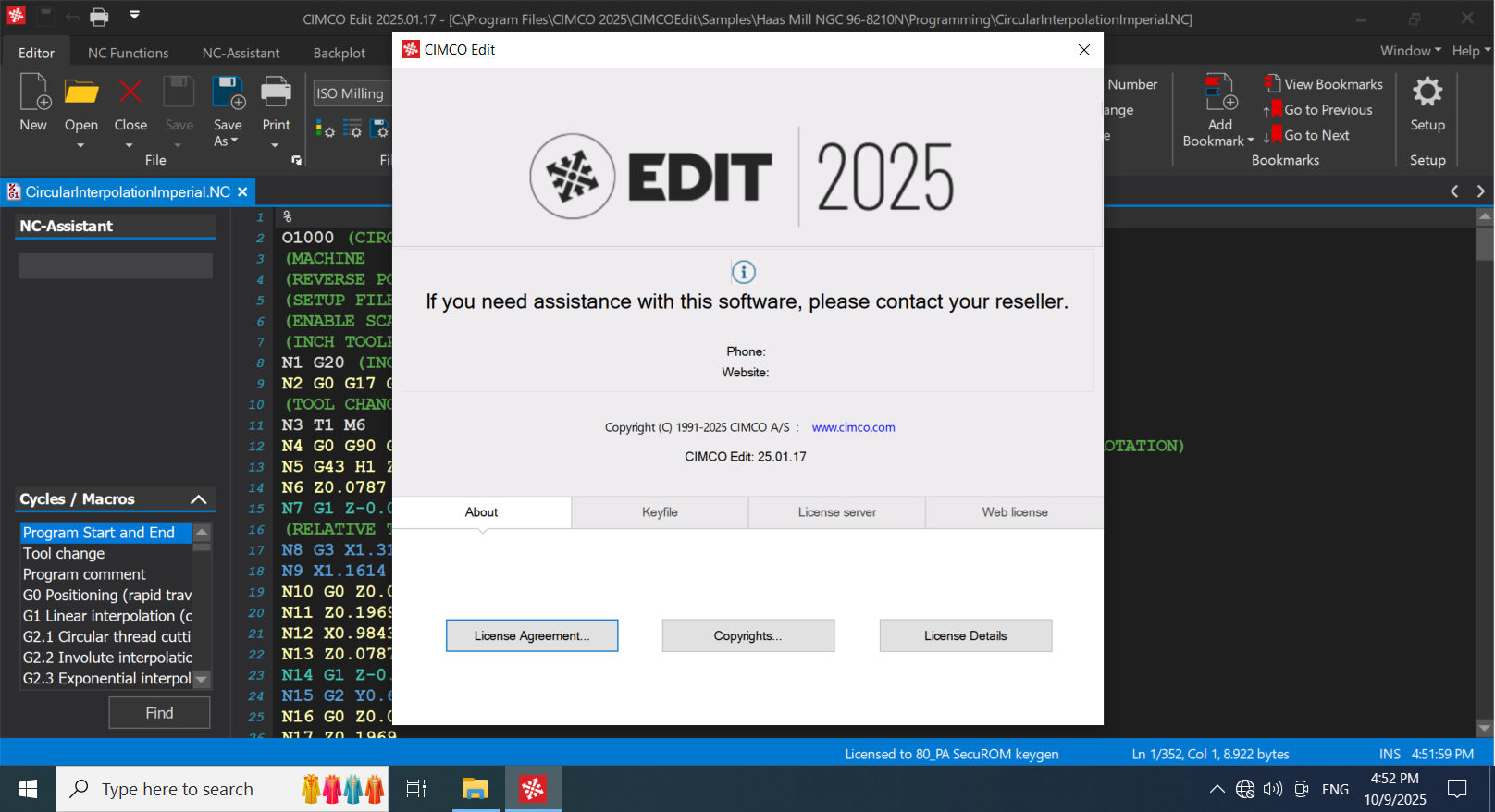Click Add Bookmark icon in ribbon
Image resolution: width=1495 pixels, height=812 pixels.
pos(1220,92)
